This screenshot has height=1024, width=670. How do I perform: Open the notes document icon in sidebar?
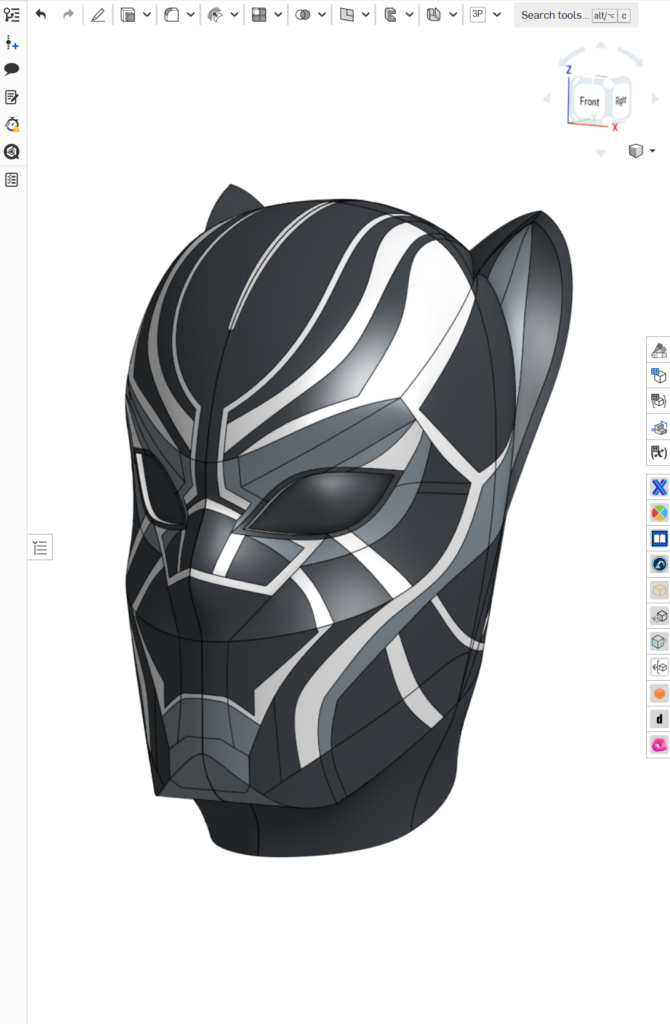coord(12,97)
